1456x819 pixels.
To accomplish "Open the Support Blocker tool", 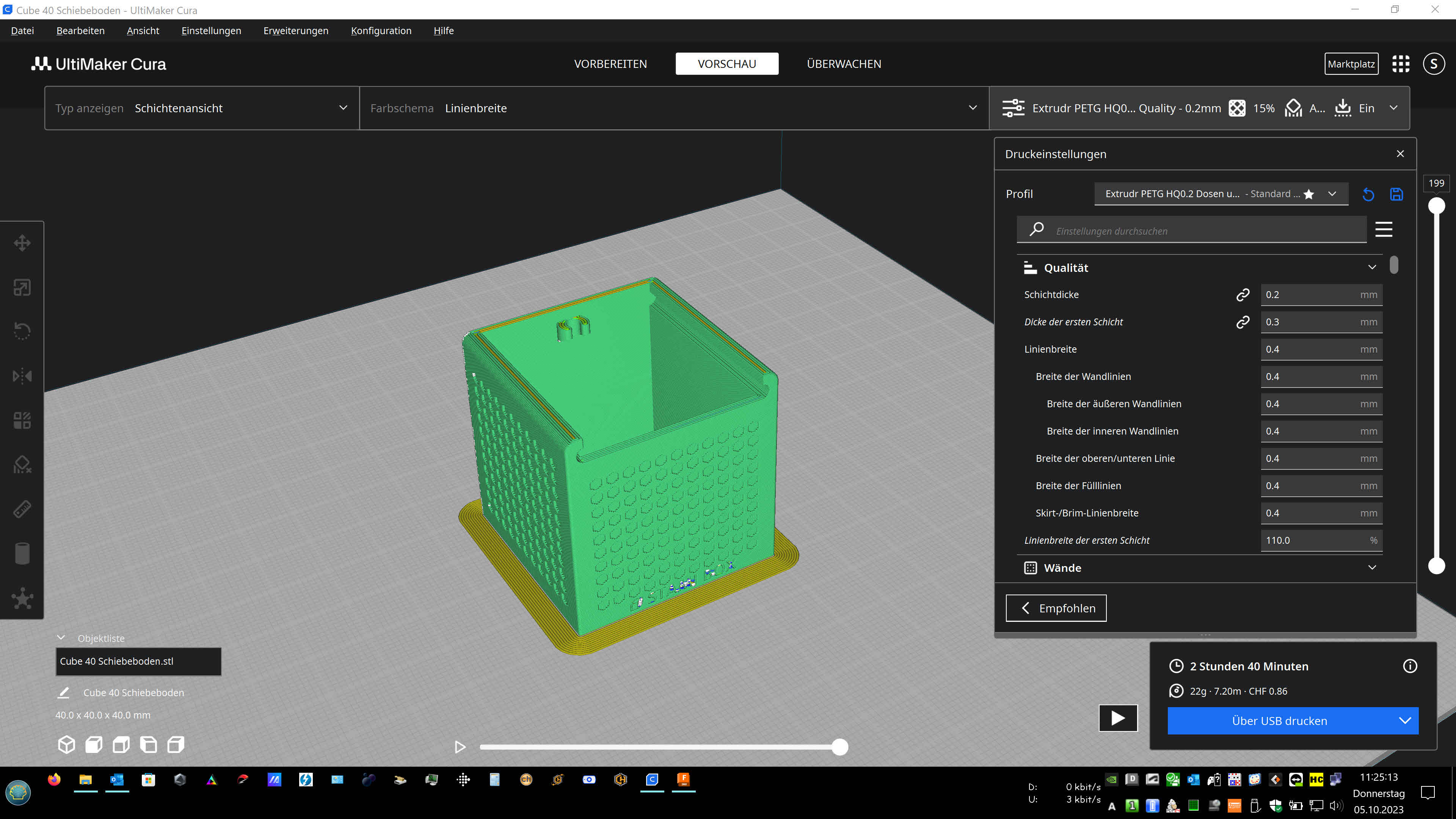I will [22, 464].
